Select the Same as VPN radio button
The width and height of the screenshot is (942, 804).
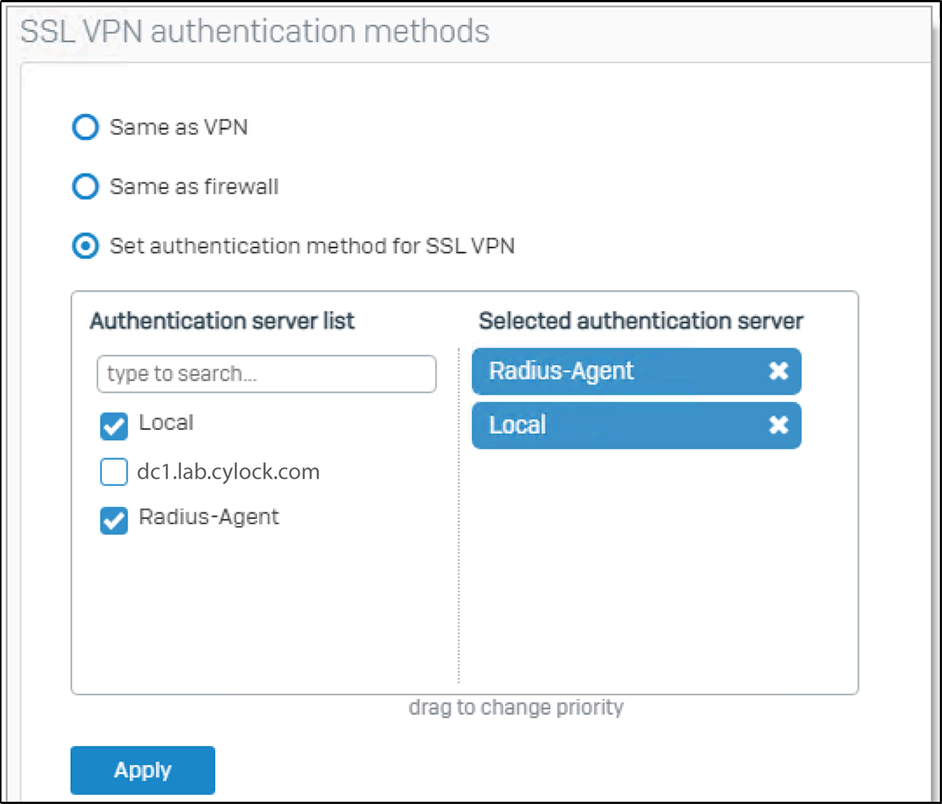86,127
